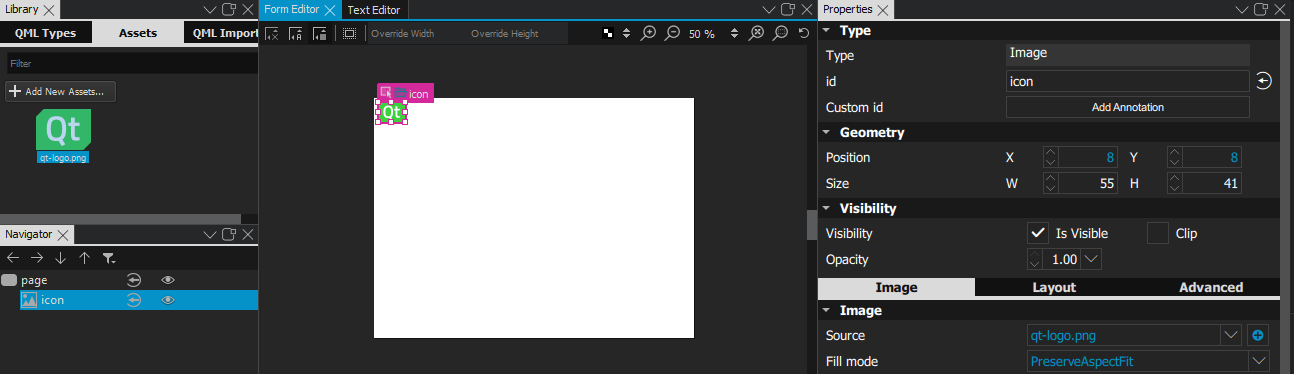The height and width of the screenshot is (374, 1294).
Task: Enable snapping without anchors icon
Action: click(320, 33)
